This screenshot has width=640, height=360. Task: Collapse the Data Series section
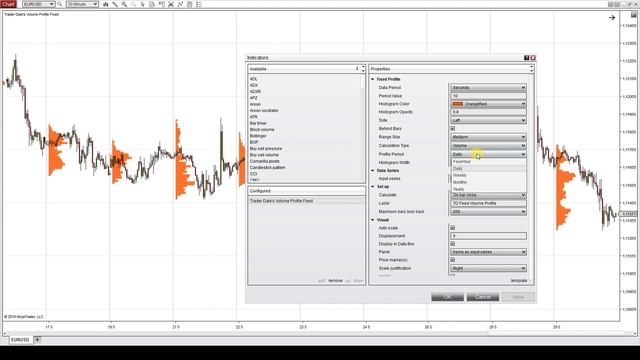pos(373,171)
